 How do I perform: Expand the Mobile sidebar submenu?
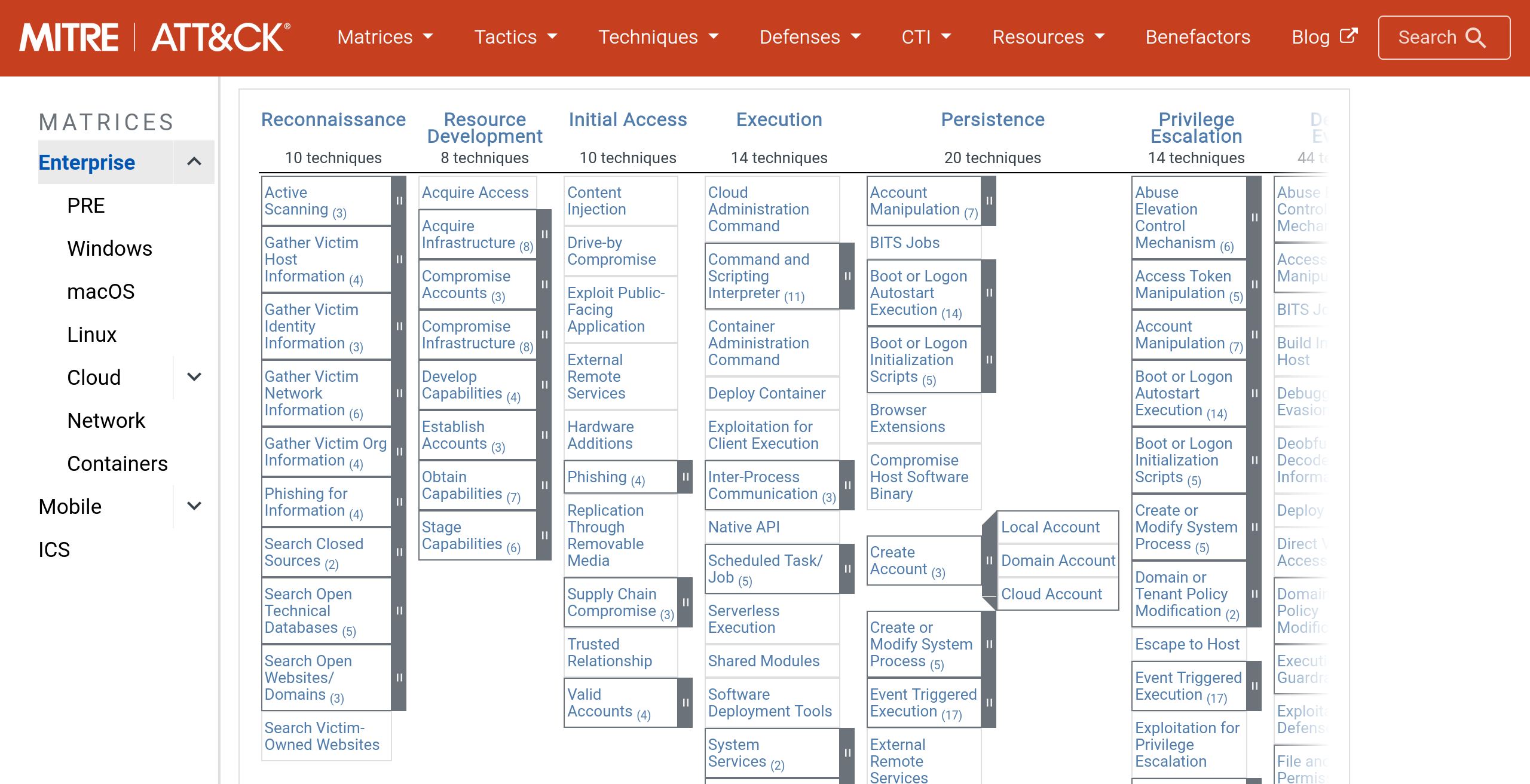click(194, 506)
